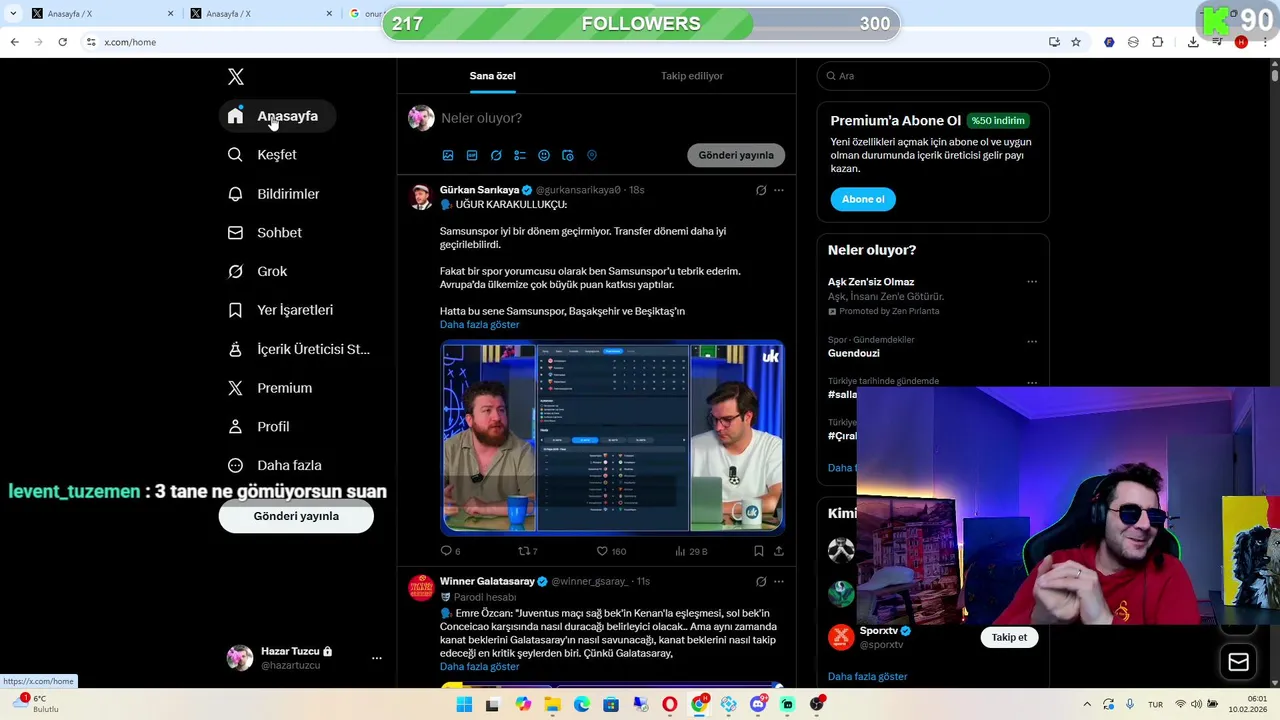Reply to Gürkan Sarıkaya post

pos(450,551)
